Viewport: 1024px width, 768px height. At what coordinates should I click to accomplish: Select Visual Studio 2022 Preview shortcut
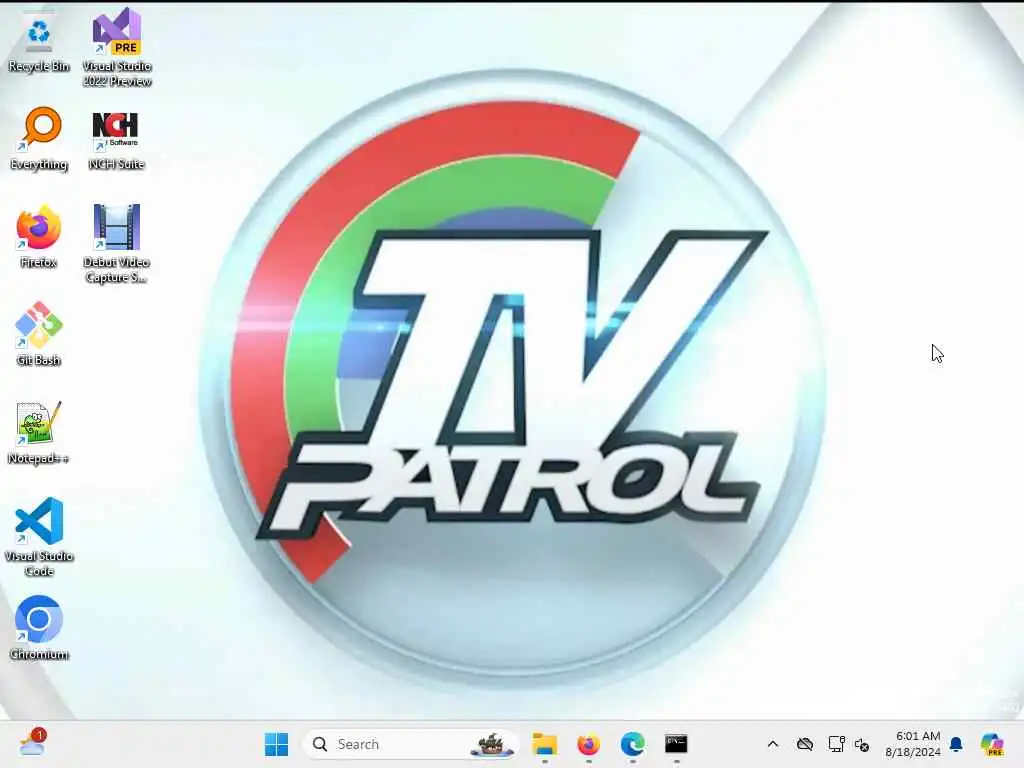click(117, 48)
